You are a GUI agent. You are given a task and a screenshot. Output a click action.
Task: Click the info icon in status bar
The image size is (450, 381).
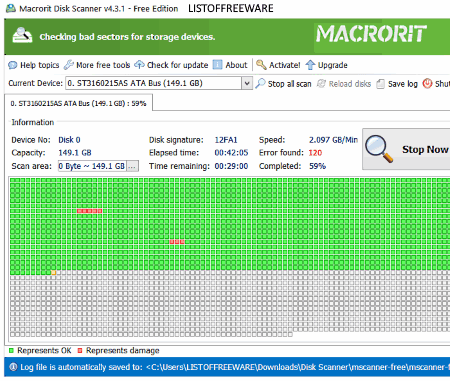click(x=13, y=367)
